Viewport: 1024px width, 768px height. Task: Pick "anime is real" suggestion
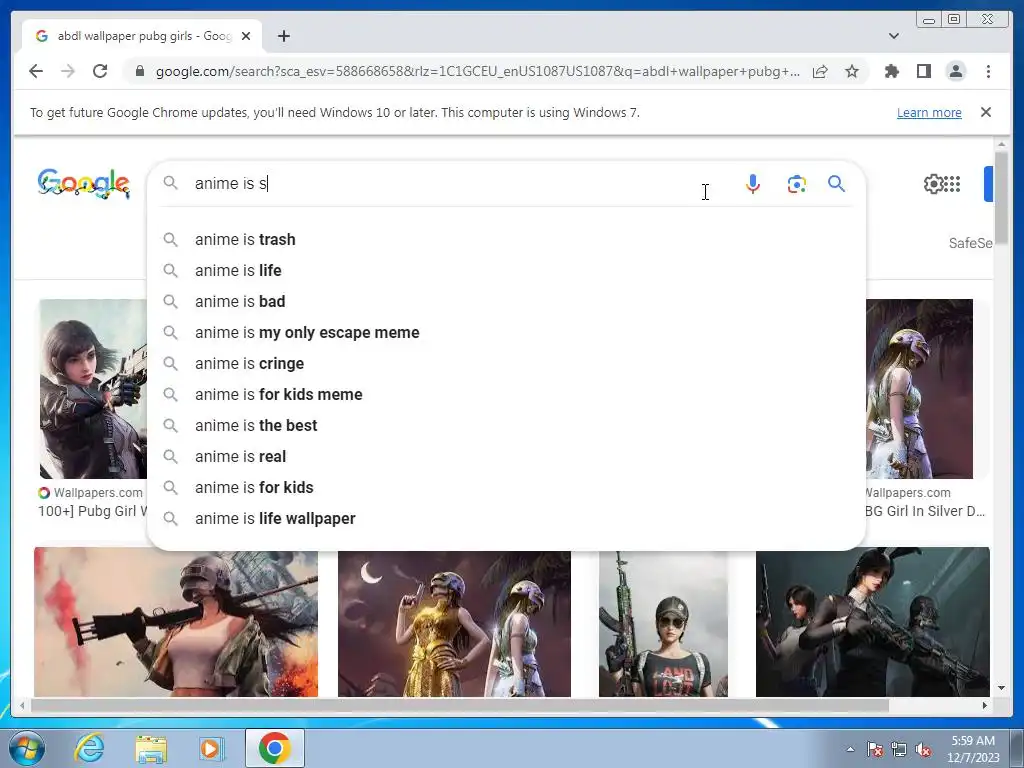pos(506,456)
